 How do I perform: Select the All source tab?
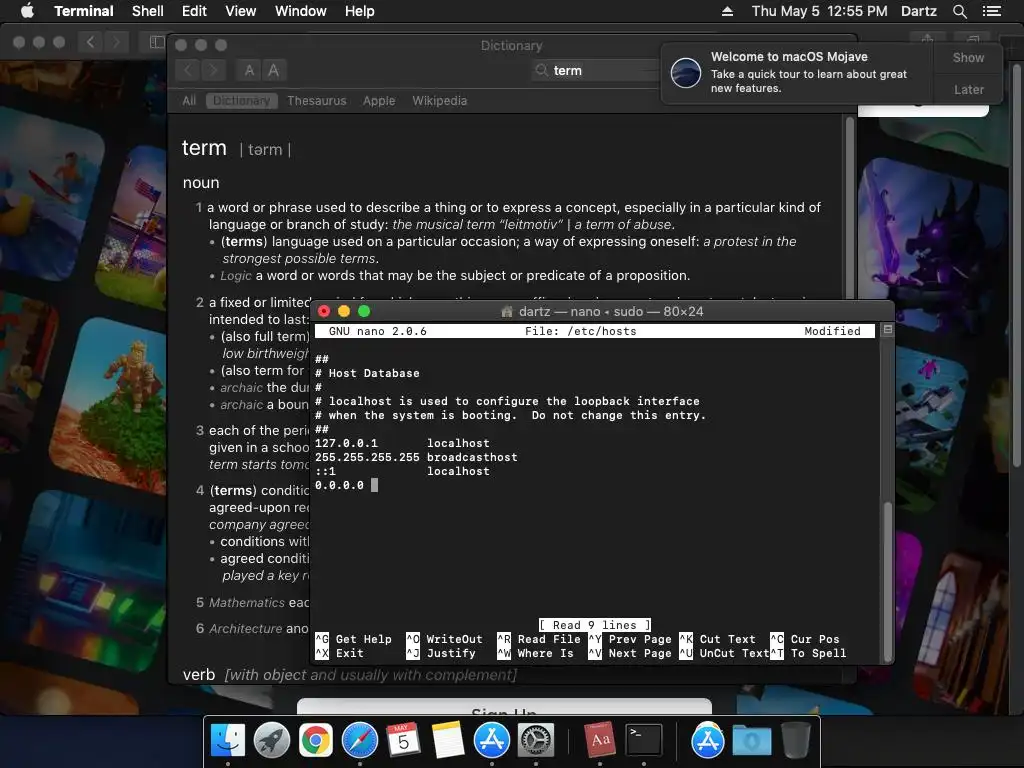(189, 101)
